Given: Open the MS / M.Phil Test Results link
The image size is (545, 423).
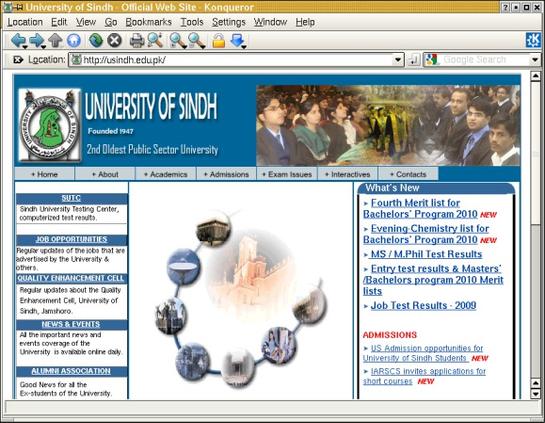Looking at the screenshot, I should [x=426, y=254].
